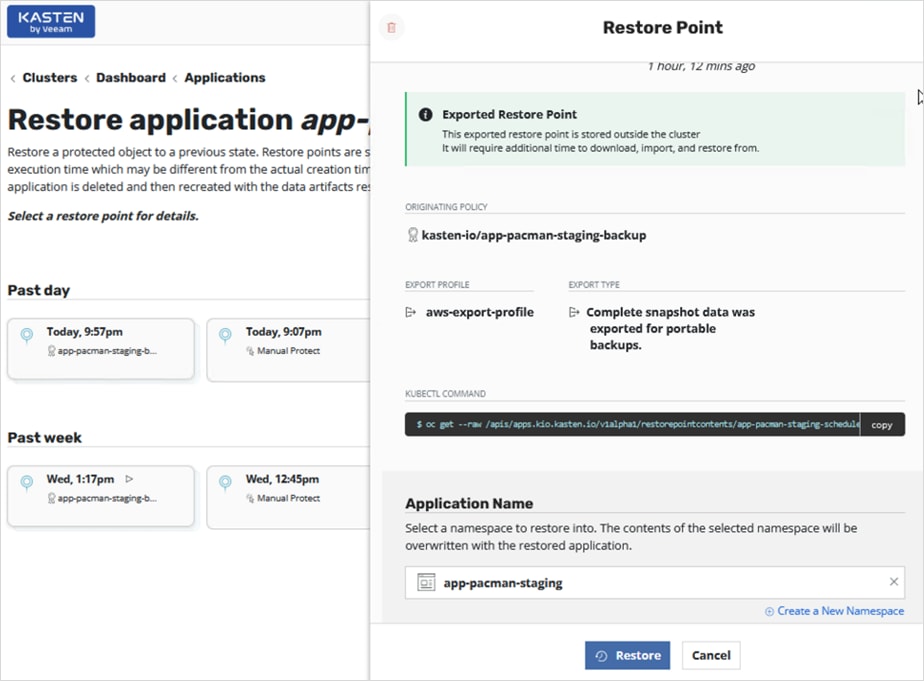Click the Kasten by Veeam logo
This screenshot has height=681, width=924.
[x=51, y=22]
